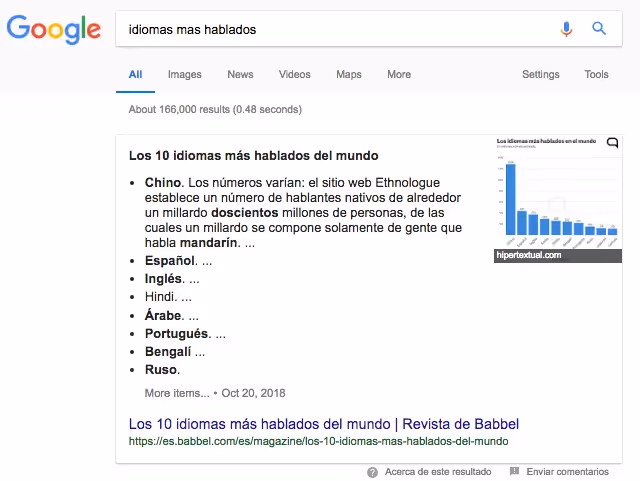Open search Tools
Screen dimensions: 640x481
pos(596,74)
